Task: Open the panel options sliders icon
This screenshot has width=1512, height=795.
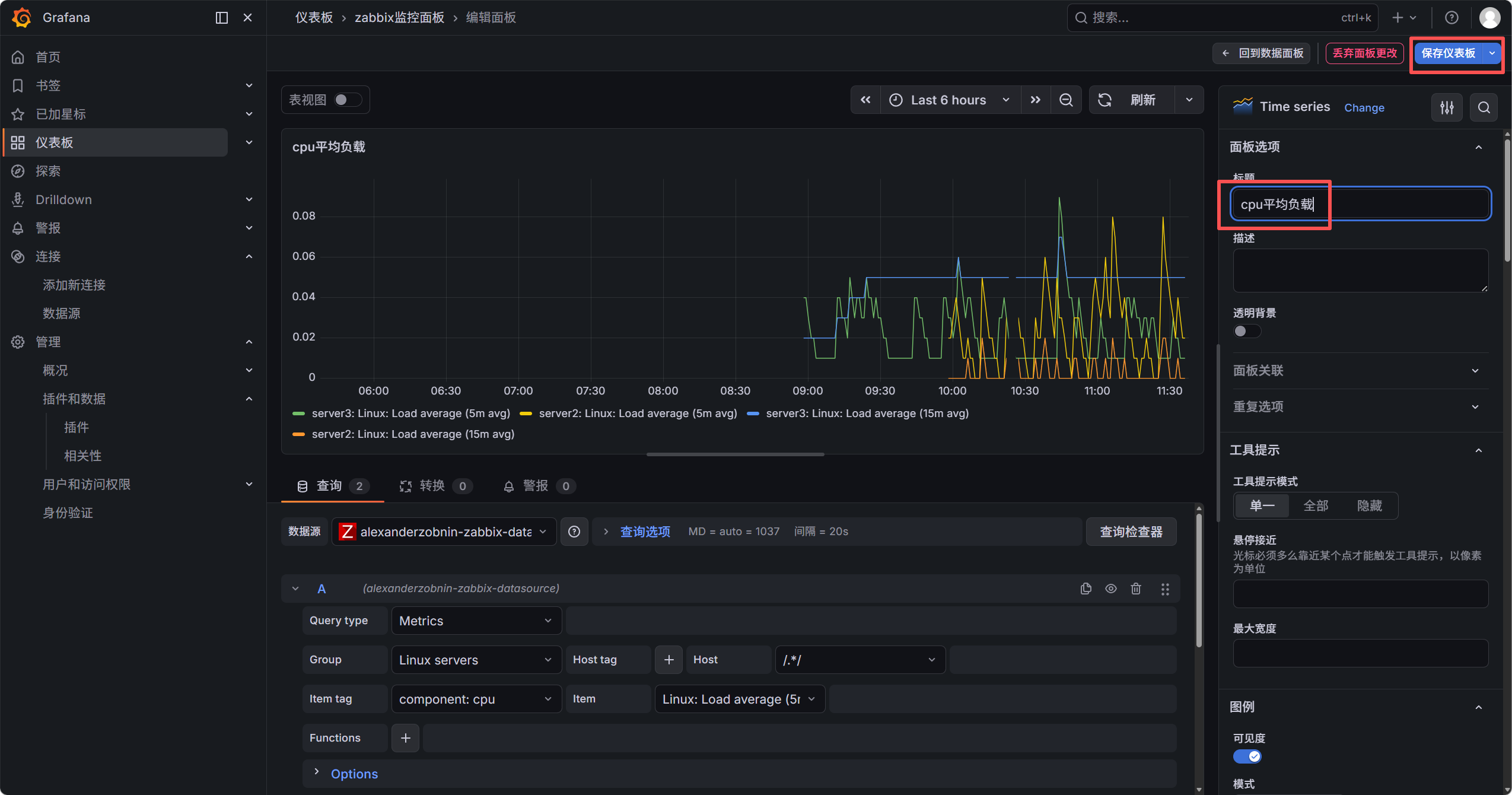Action: pos(1447,107)
